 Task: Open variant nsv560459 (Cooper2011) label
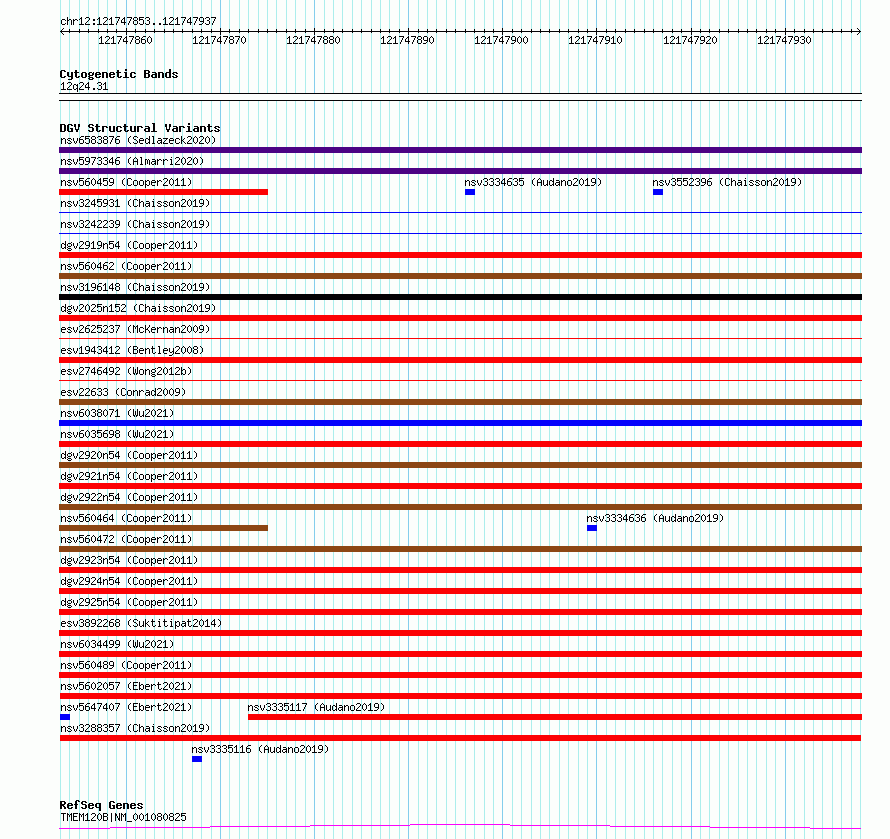pyautogui.click(x=126, y=182)
